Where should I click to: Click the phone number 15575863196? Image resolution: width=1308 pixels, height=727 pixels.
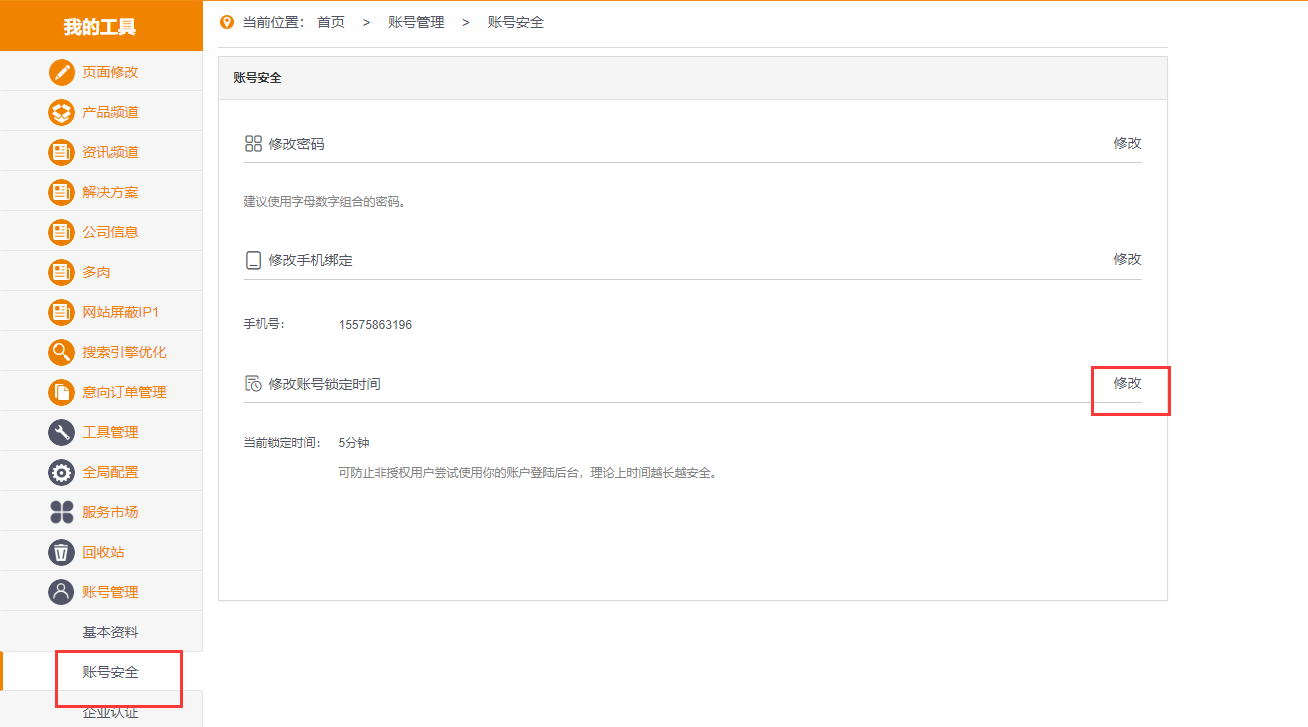pos(375,325)
